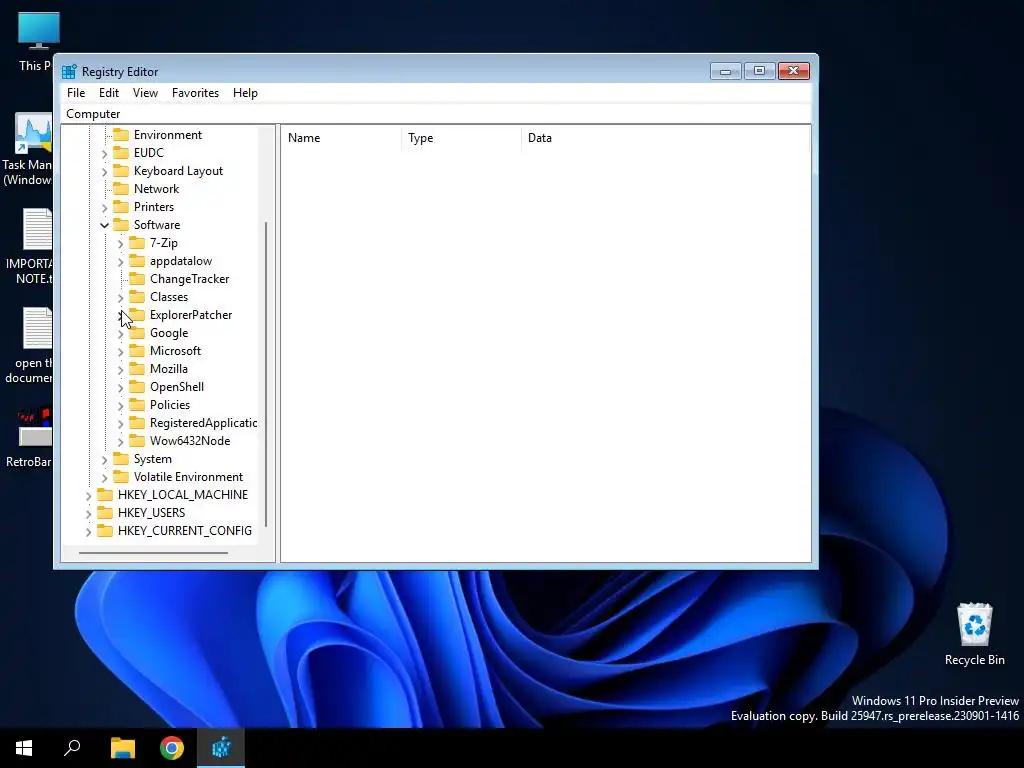Screen dimensions: 1024x768
Task: Expand the Volatile Environment key
Action: pyautogui.click(x=104, y=478)
